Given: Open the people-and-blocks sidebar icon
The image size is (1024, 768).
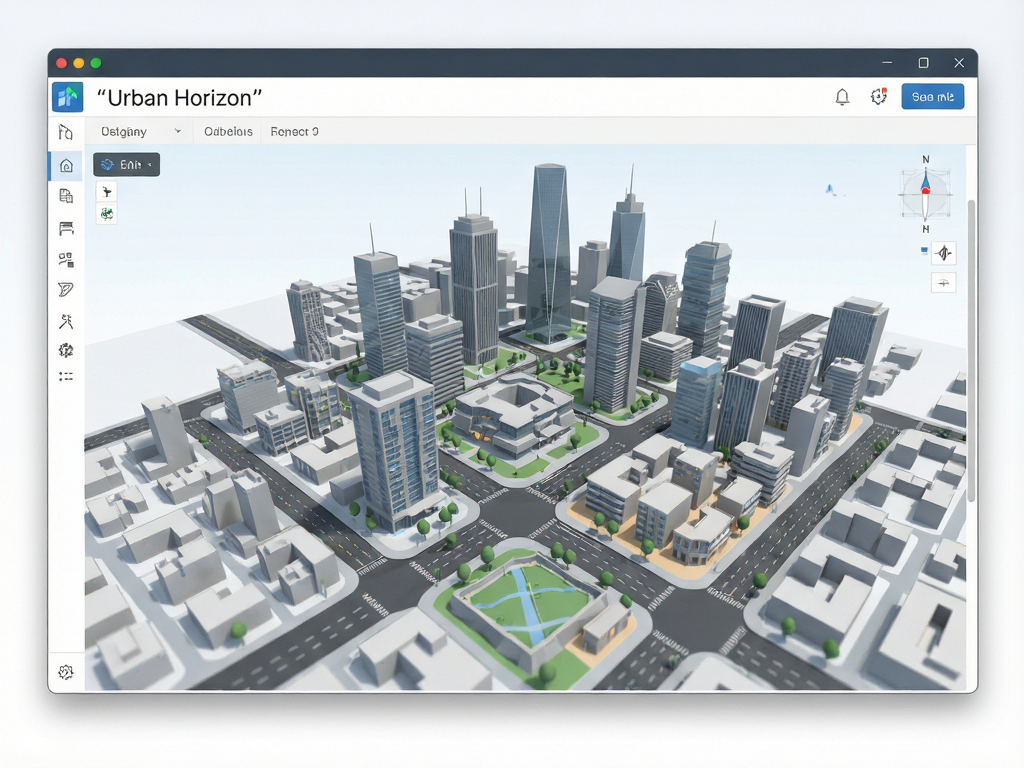Looking at the screenshot, I should pos(66,260).
